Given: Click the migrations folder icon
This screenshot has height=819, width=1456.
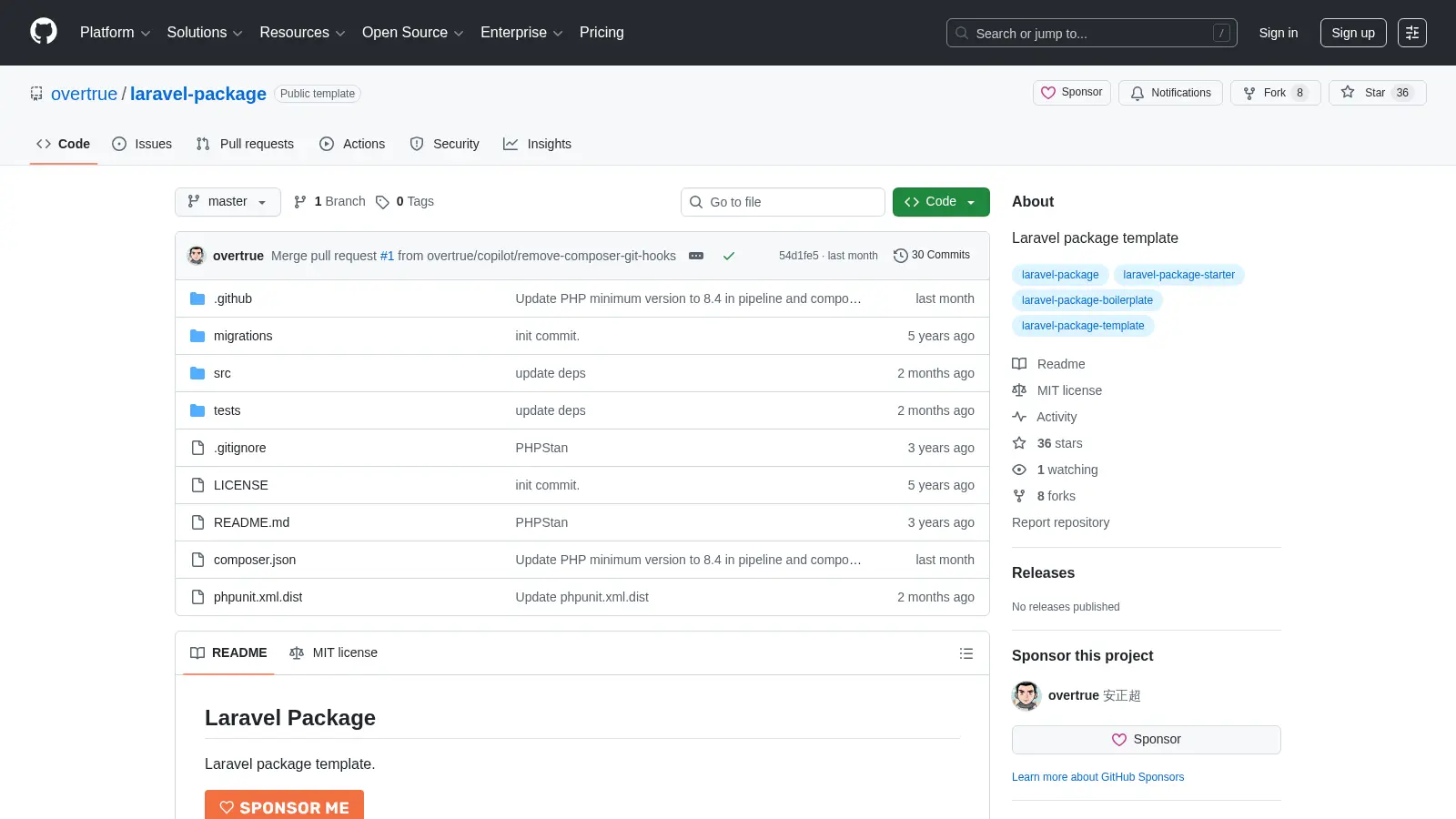Looking at the screenshot, I should [197, 336].
